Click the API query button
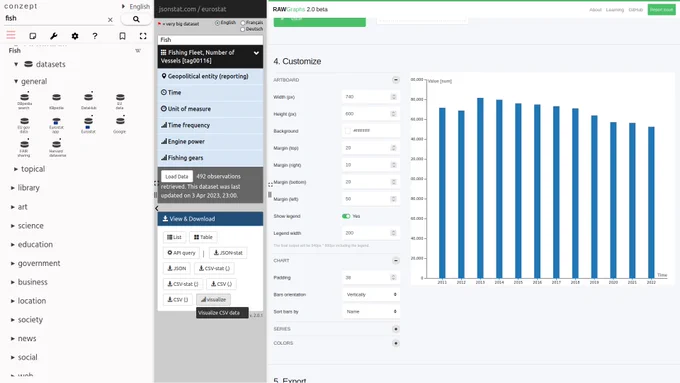Image resolution: width=680 pixels, height=383 pixels. pyautogui.click(x=181, y=253)
